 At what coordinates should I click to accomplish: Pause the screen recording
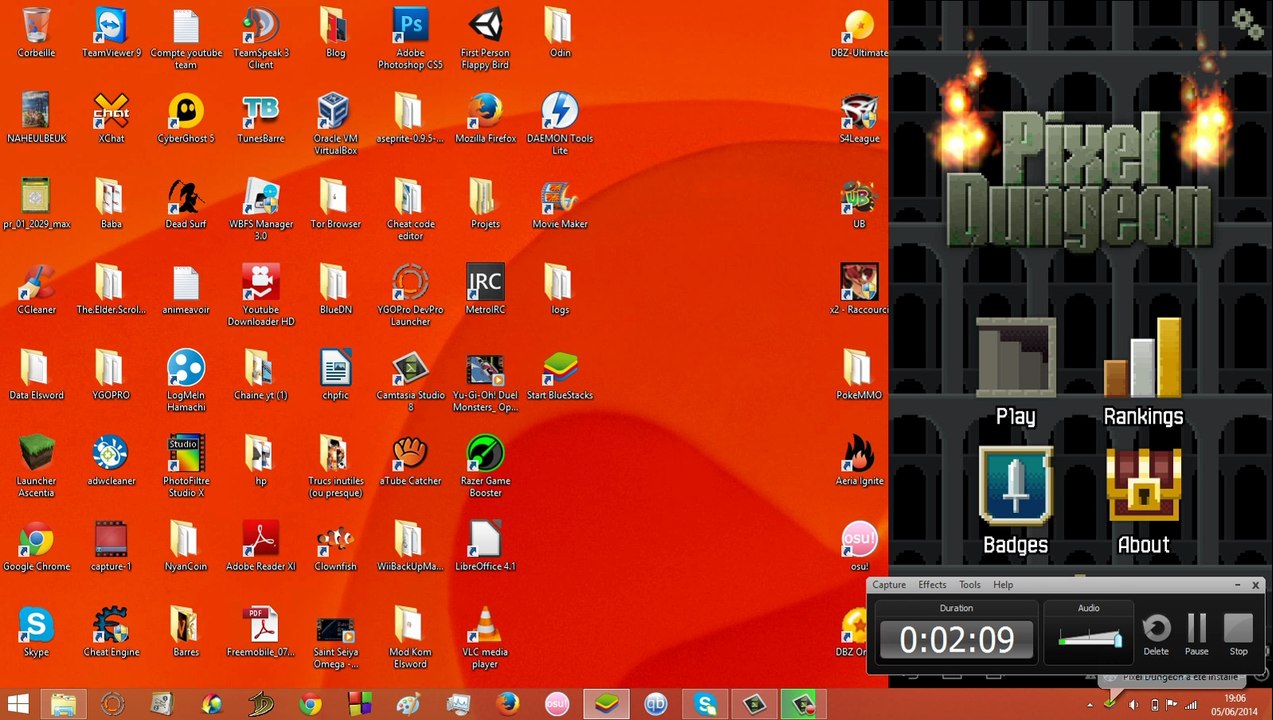(x=1197, y=635)
